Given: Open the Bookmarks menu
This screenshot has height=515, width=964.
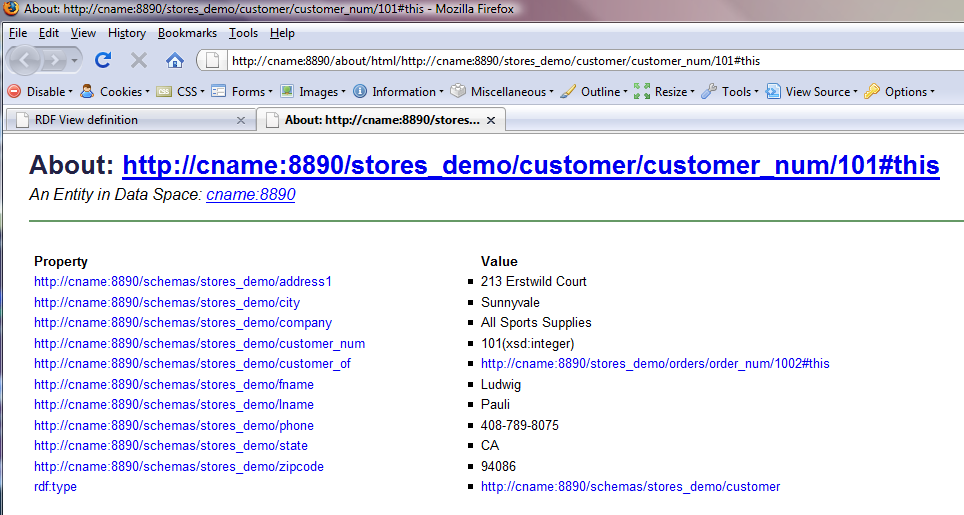Looking at the screenshot, I should coord(187,33).
